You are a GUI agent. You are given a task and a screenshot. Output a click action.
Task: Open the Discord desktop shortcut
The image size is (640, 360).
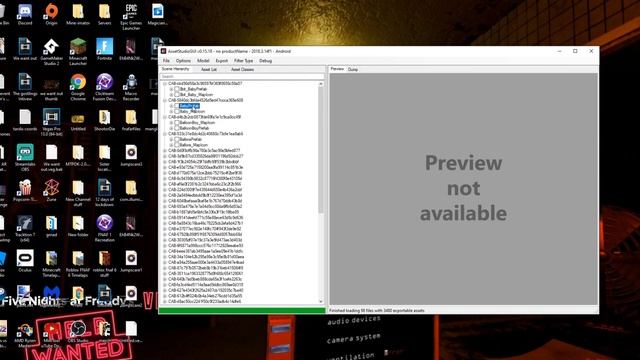[x=25, y=15]
